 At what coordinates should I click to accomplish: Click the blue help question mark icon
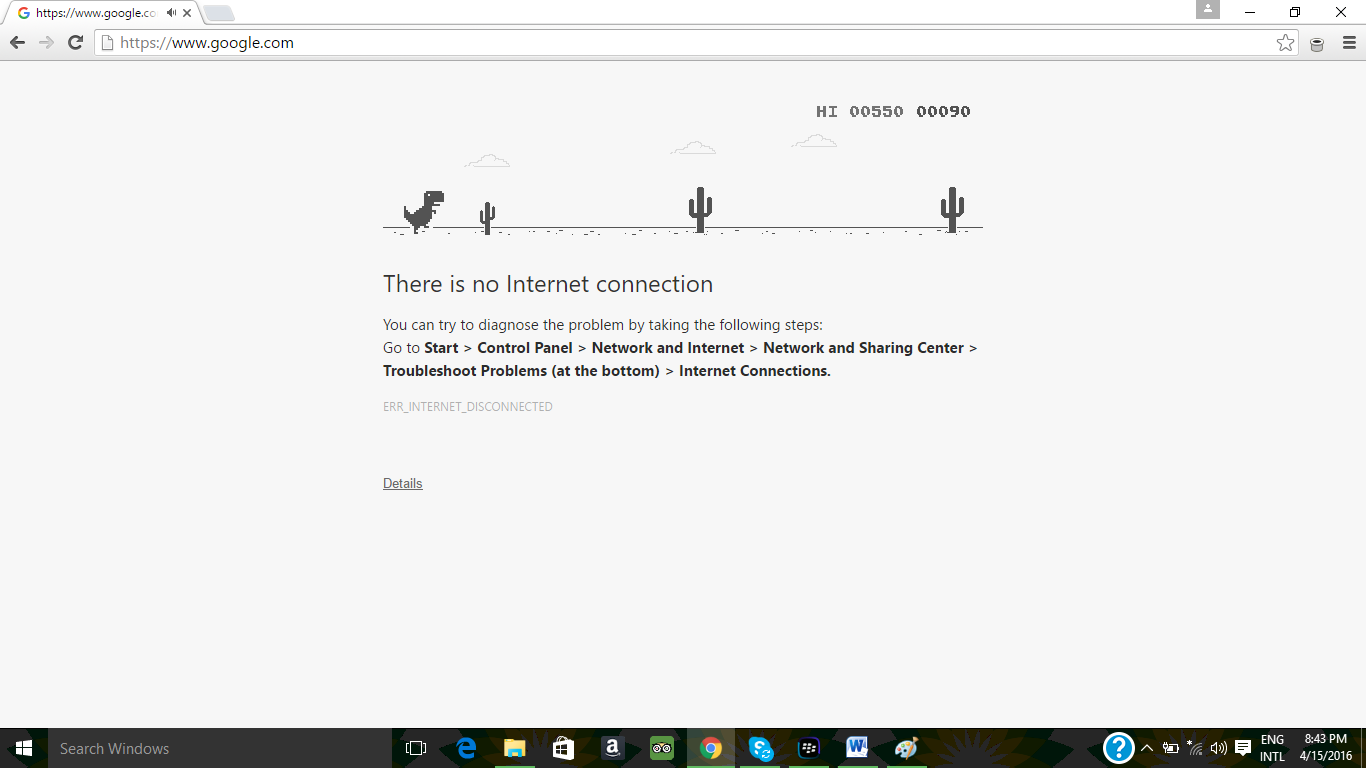point(1118,748)
